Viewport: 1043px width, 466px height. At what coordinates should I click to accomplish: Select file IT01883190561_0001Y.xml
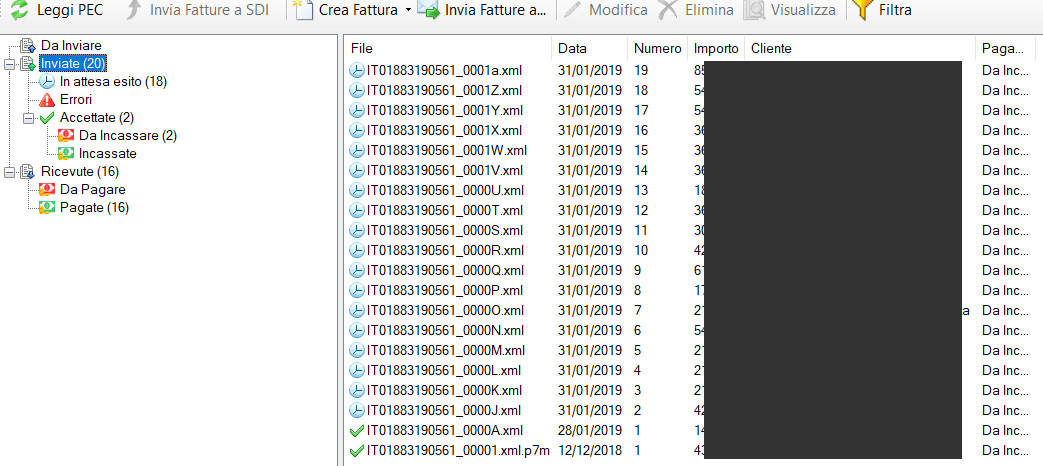(444, 110)
